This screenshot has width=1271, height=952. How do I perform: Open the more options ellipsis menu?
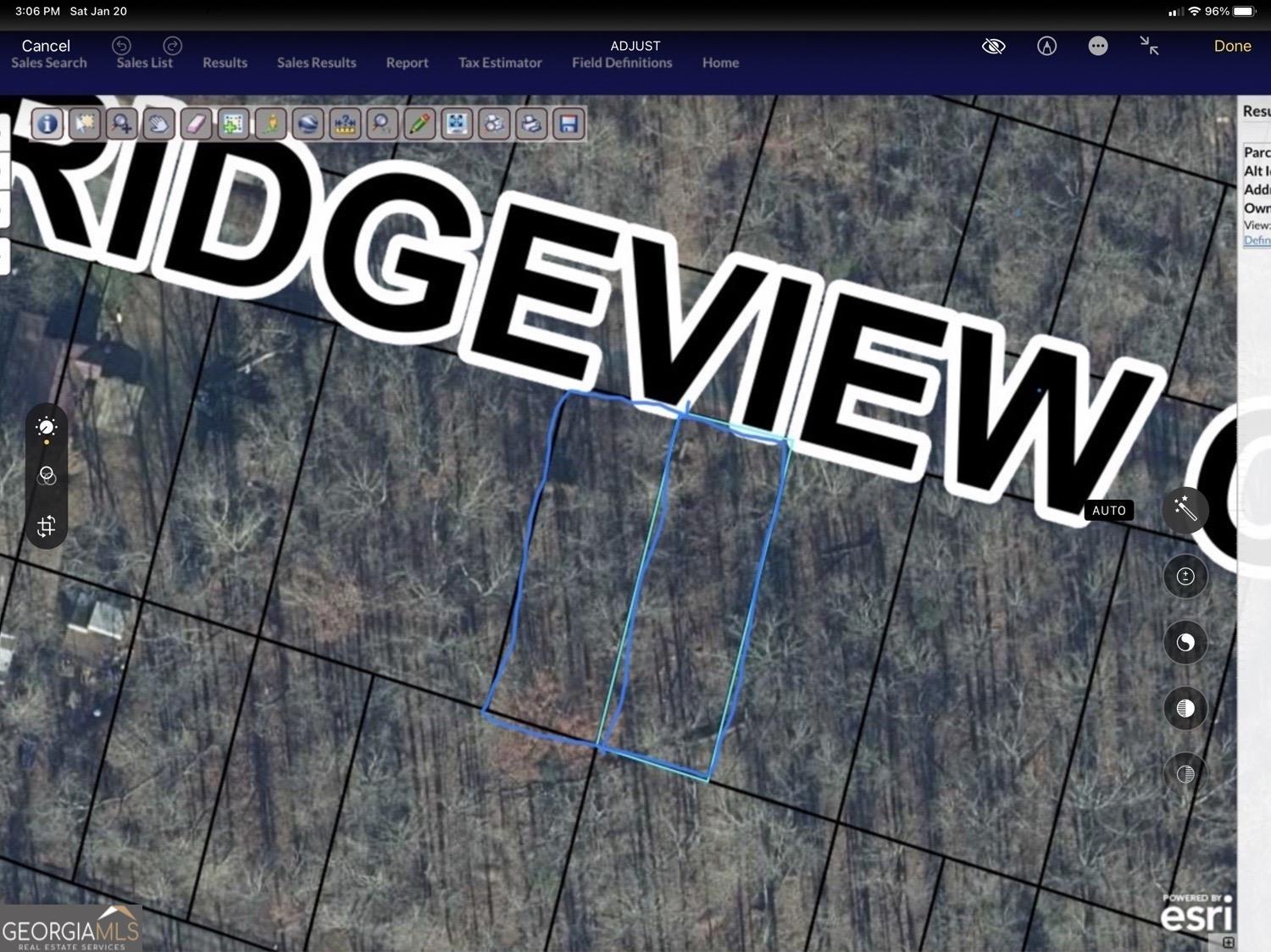coord(1098,46)
